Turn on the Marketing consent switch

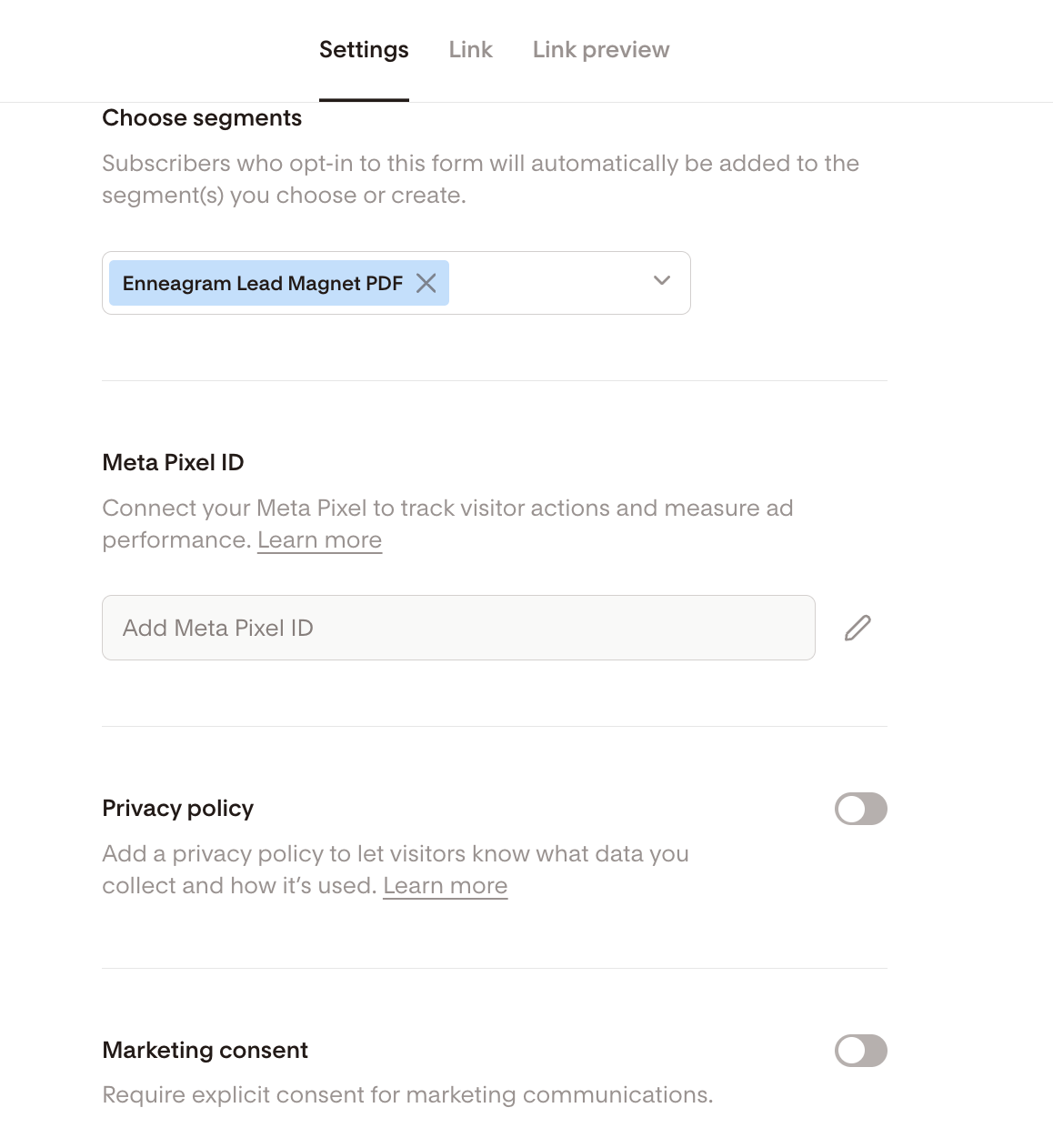click(x=860, y=1051)
